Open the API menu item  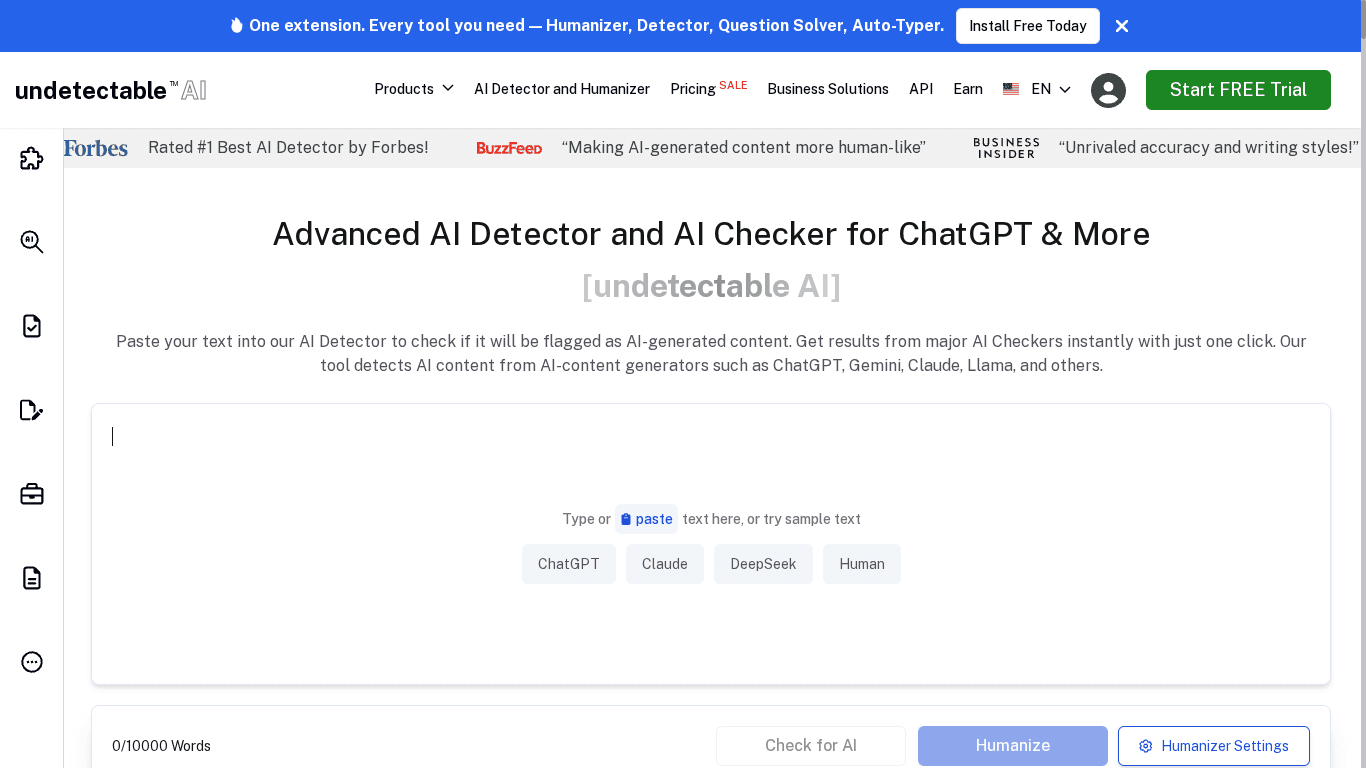(921, 89)
